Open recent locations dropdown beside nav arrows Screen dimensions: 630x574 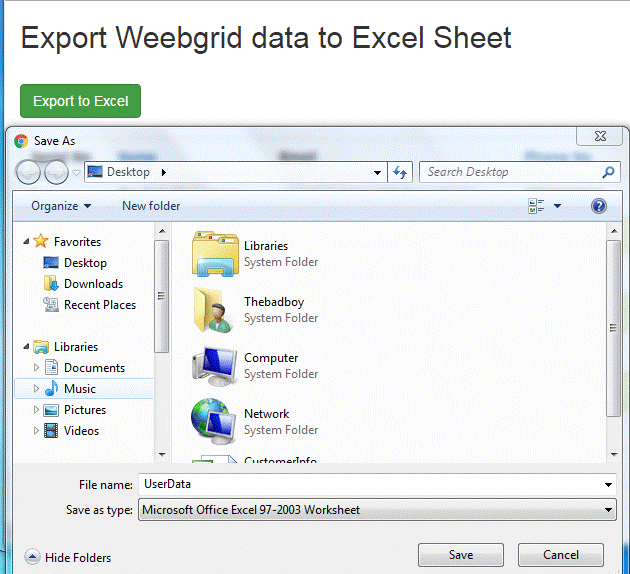[76, 173]
